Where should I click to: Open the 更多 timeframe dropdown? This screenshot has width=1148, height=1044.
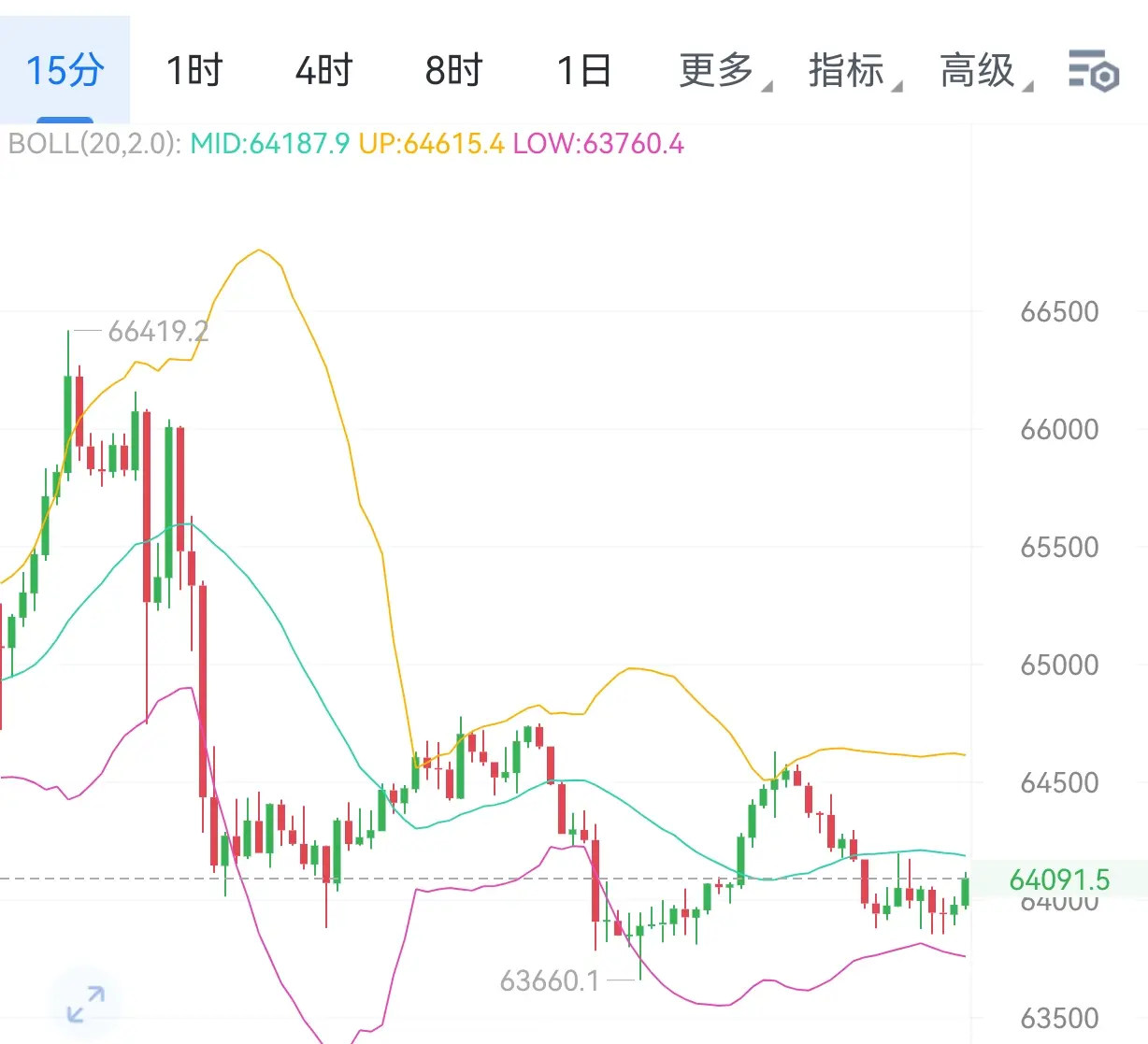[725, 70]
